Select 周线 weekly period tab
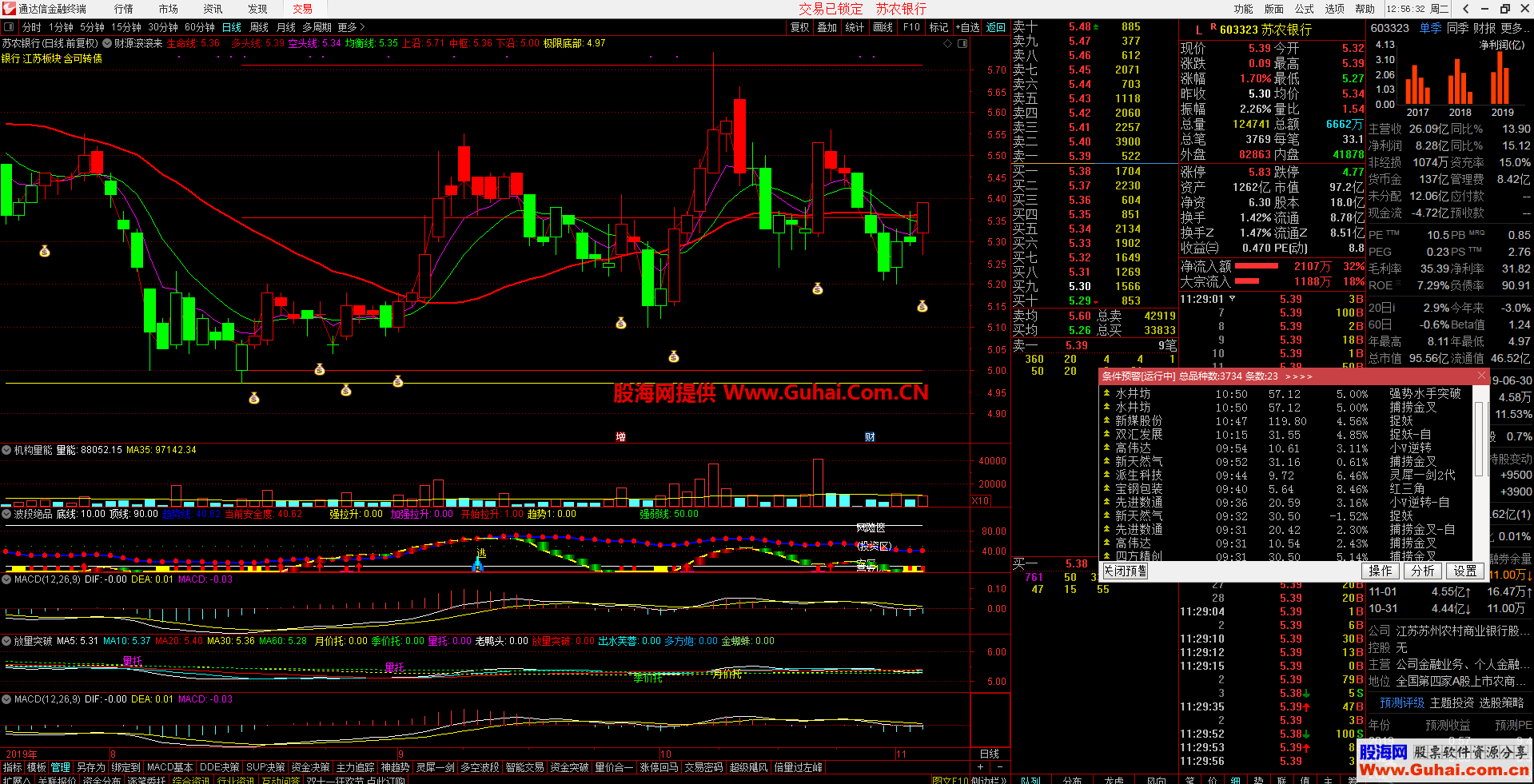The height and width of the screenshot is (784, 1534). pos(259,27)
